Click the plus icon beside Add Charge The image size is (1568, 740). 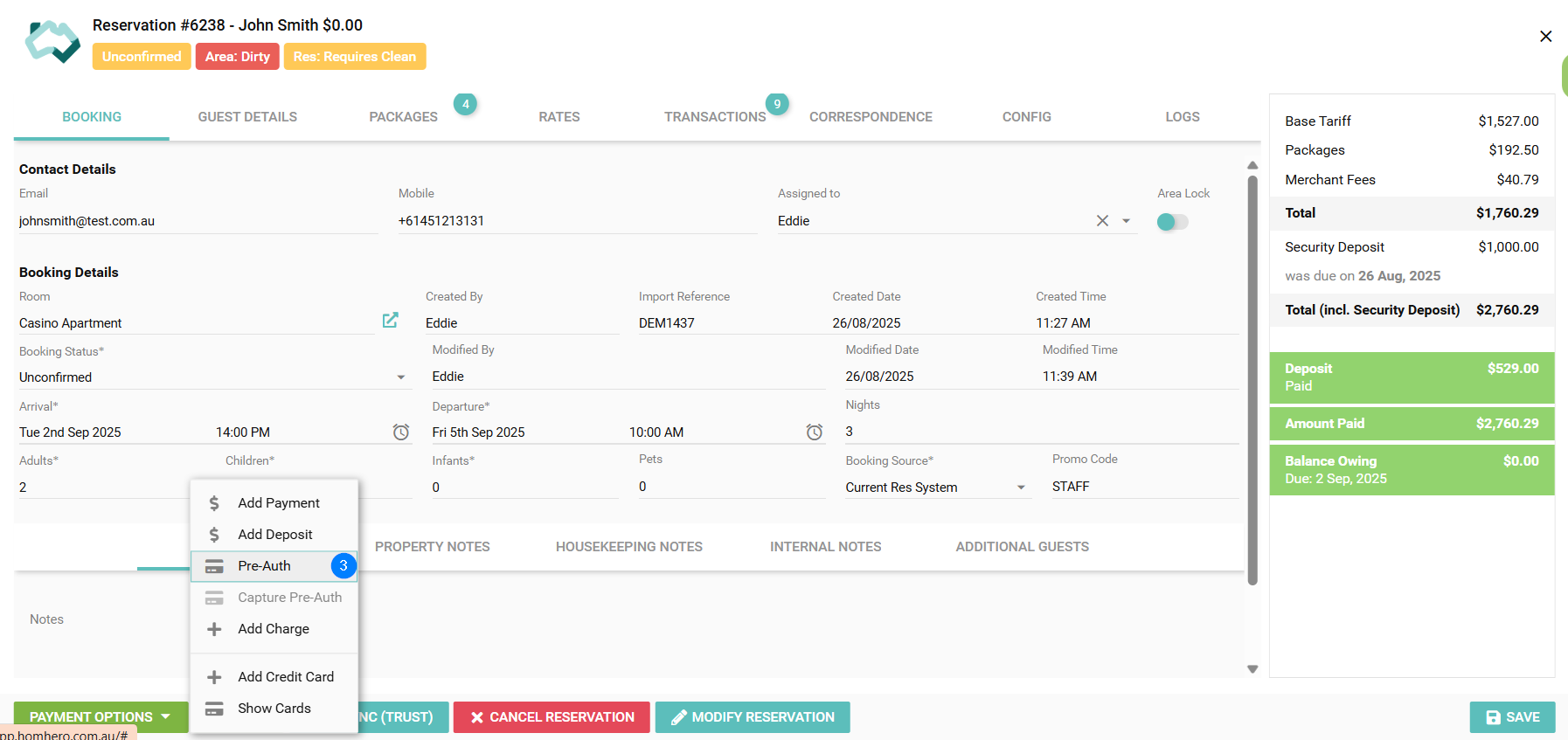pyautogui.click(x=214, y=629)
